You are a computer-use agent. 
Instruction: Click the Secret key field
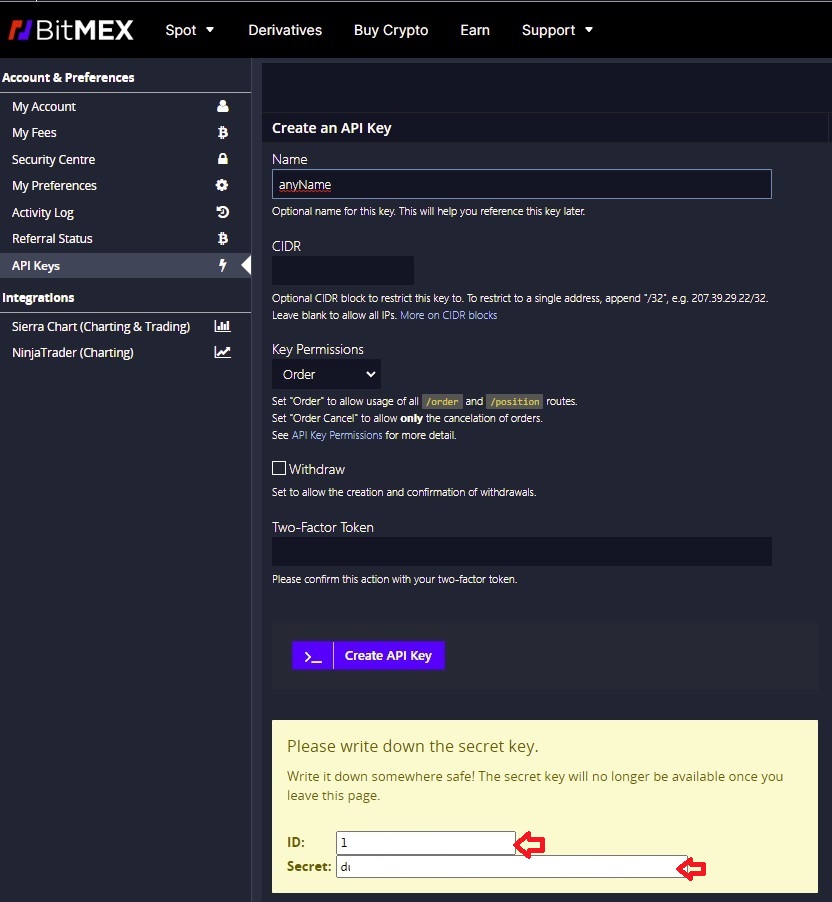click(x=512, y=866)
